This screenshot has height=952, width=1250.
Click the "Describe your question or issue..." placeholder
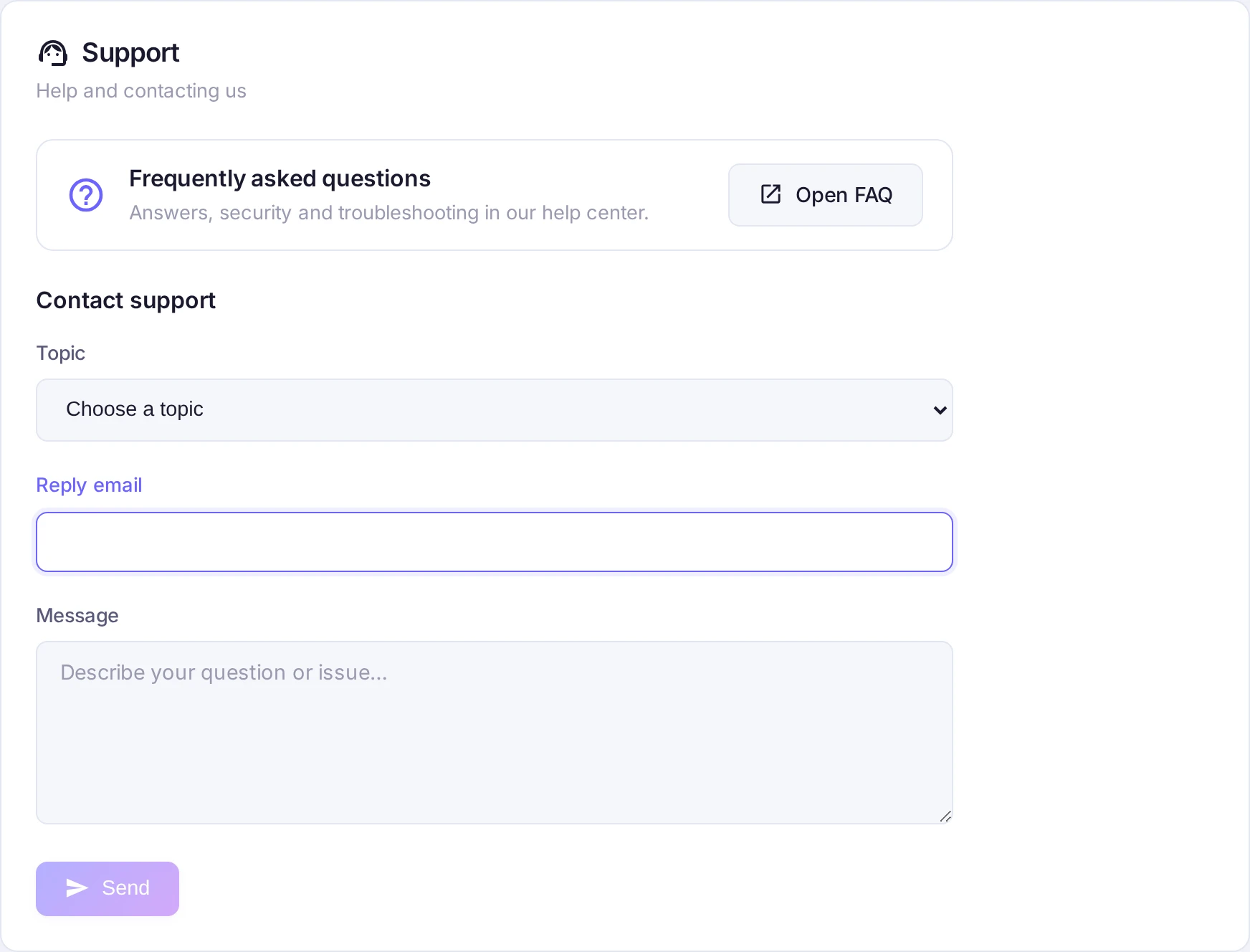point(224,672)
